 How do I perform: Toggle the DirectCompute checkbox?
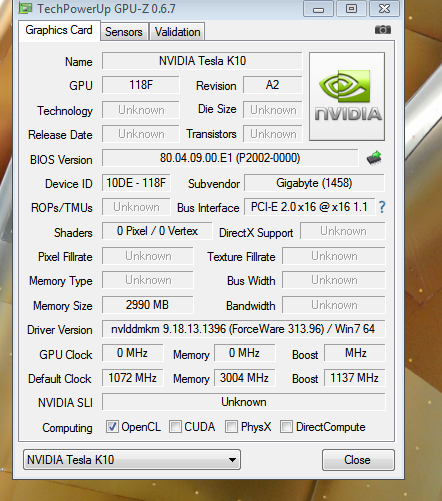tap(286, 427)
